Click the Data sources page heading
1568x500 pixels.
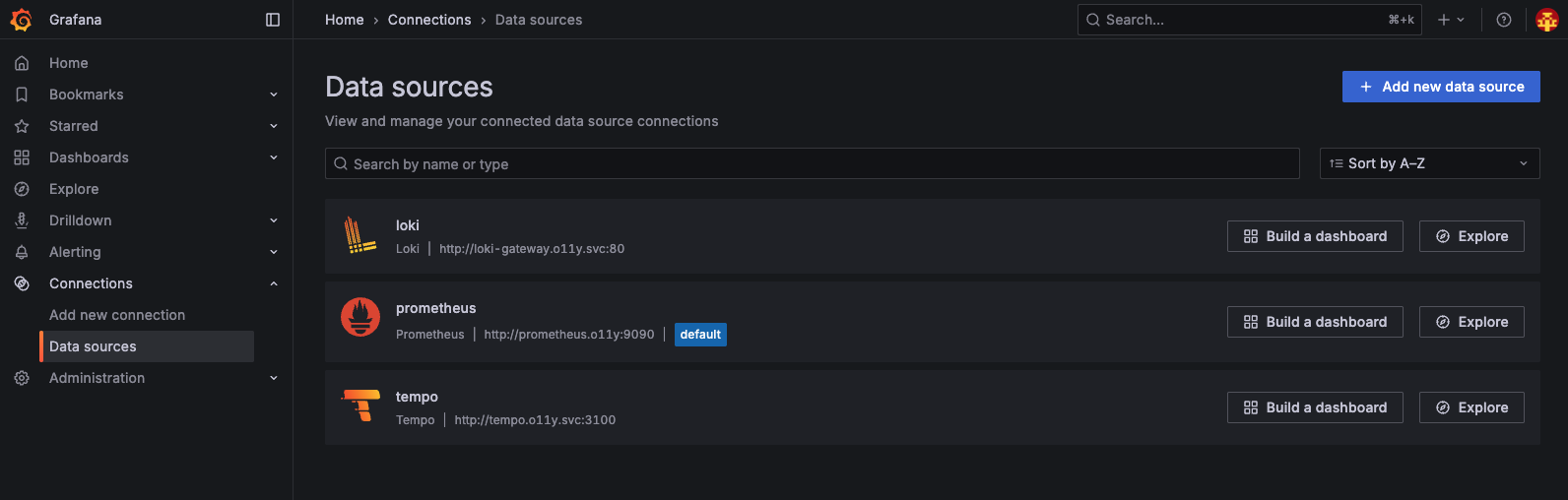(x=409, y=87)
